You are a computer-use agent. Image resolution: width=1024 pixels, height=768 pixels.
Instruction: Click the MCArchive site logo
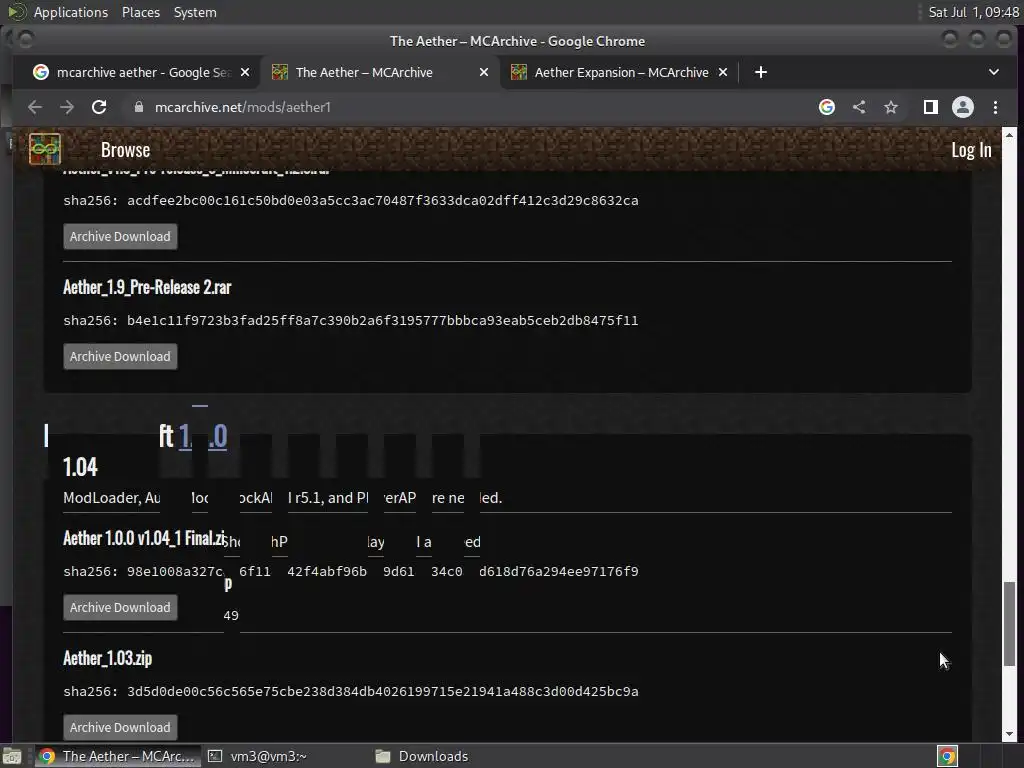pos(44,150)
